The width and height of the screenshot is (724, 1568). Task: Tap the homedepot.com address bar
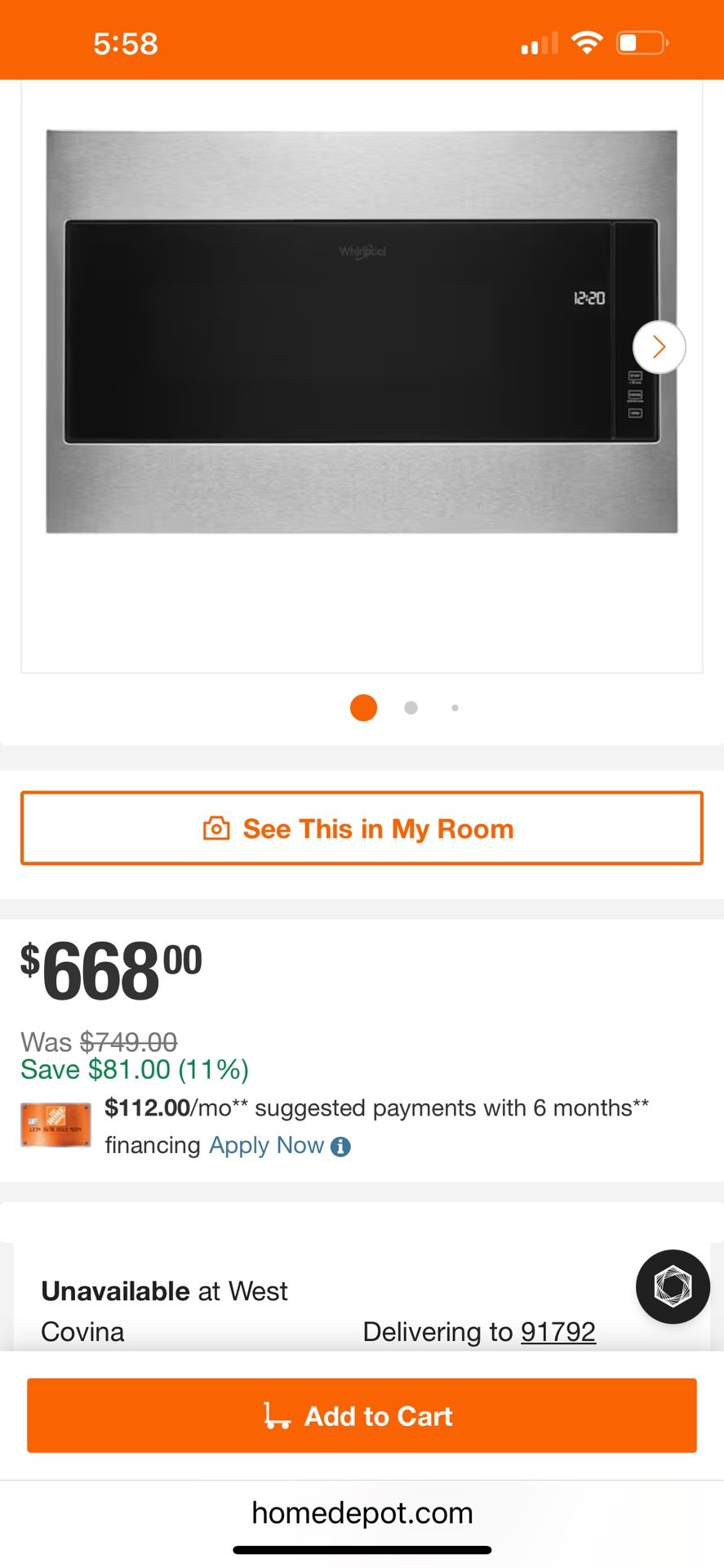pos(362,1512)
